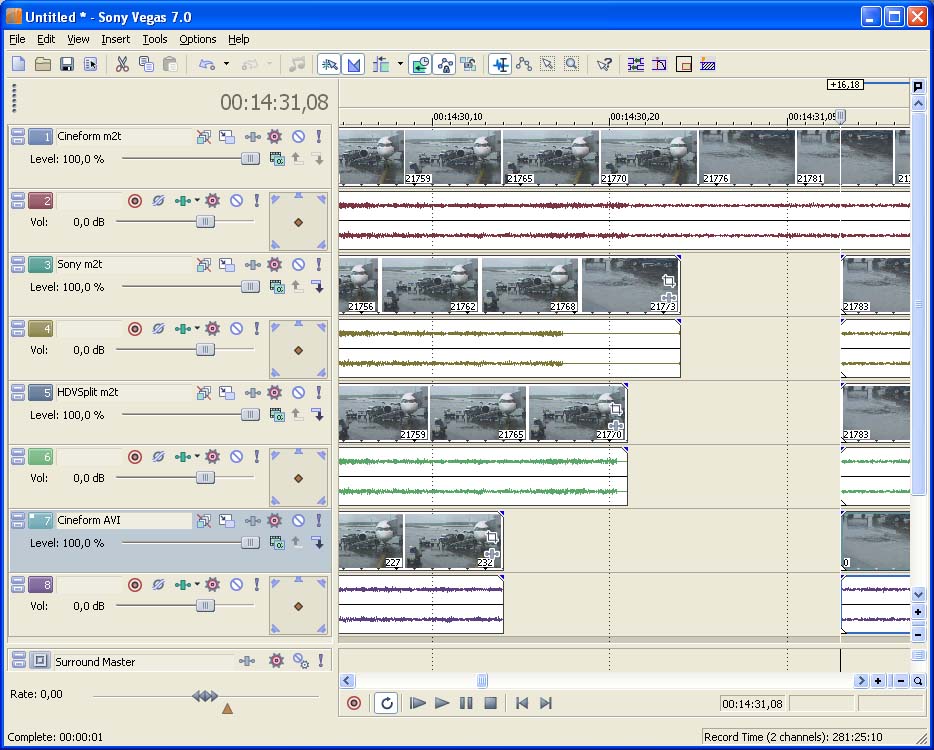The width and height of the screenshot is (934, 750).
Task: Toggle Auto Ripple toolbar button
Action: coord(381,64)
